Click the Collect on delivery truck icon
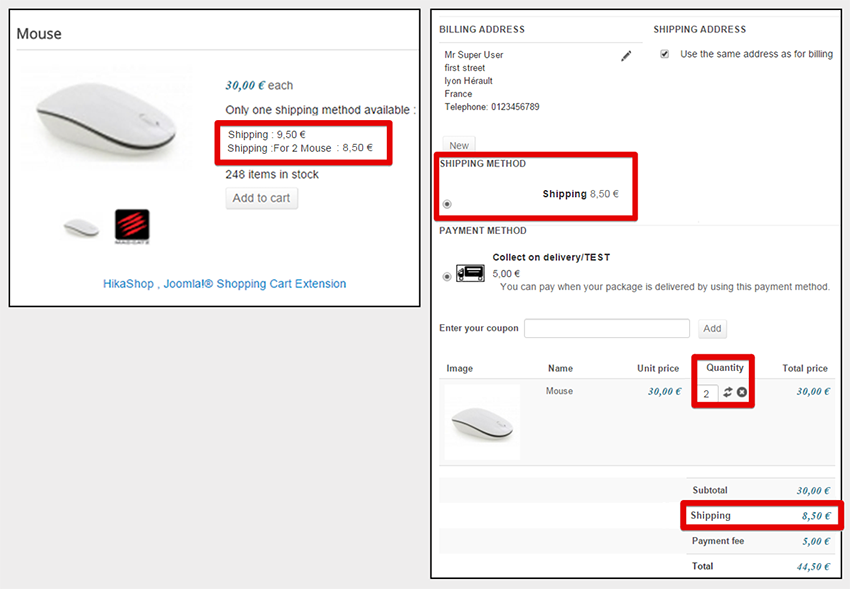 point(470,273)
